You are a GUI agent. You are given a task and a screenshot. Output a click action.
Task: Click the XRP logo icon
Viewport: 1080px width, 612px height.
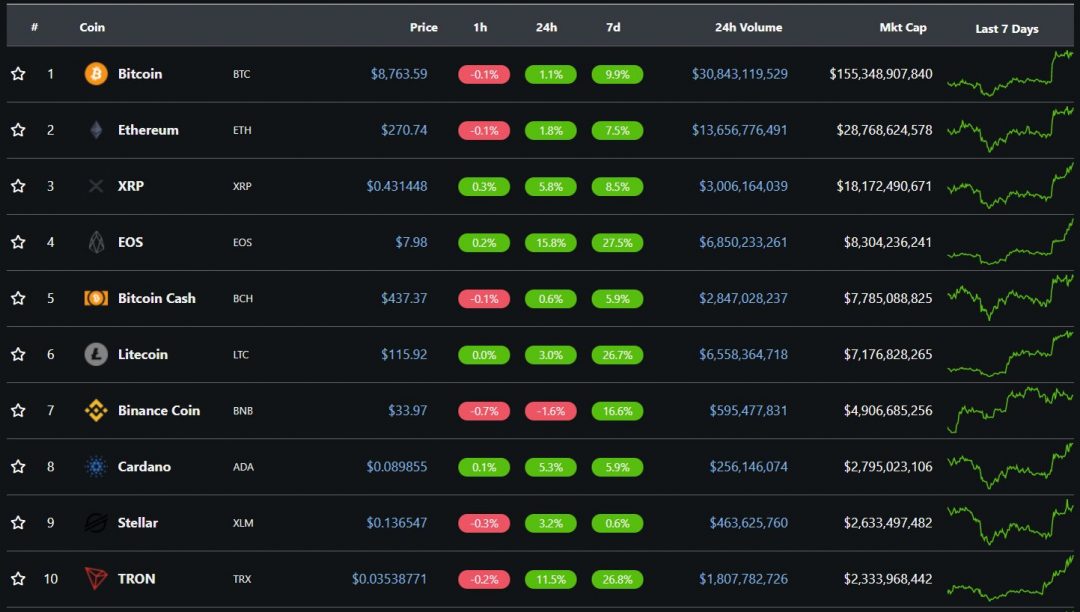click(96, 186)
